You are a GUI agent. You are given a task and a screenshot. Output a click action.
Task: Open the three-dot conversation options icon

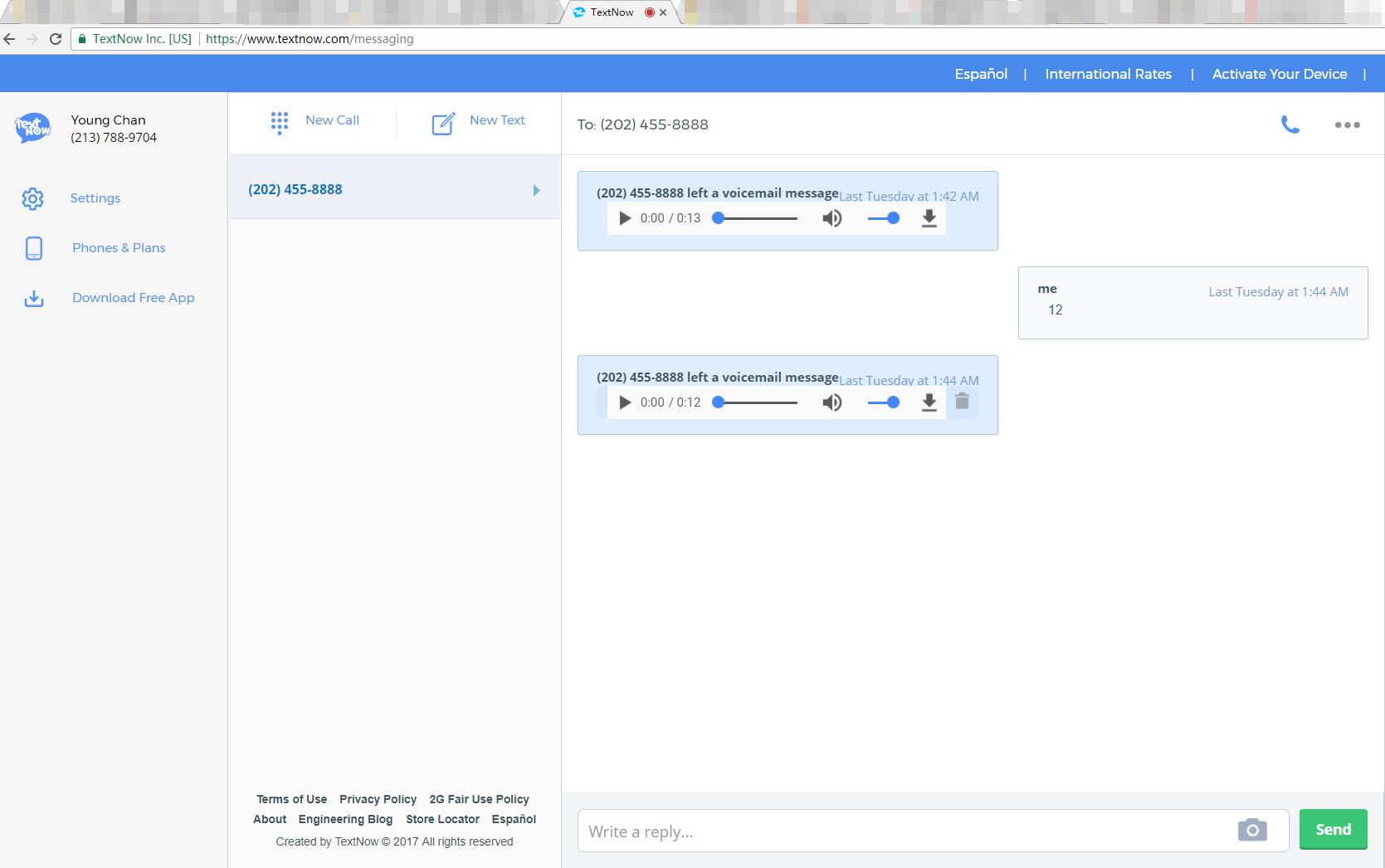(1346, 124)
